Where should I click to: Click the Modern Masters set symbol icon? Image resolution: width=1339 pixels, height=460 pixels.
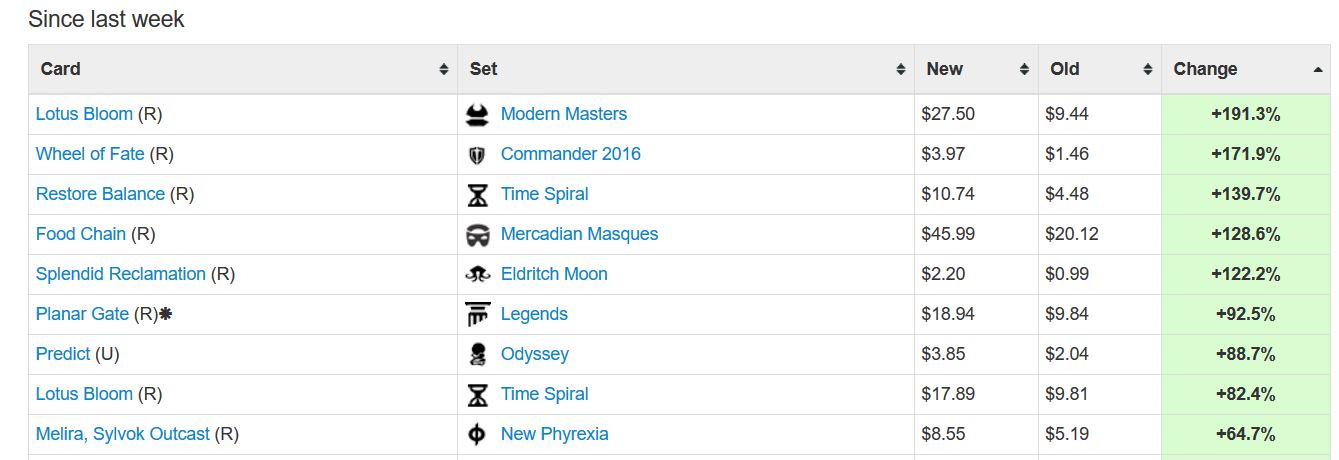pos(478,115)
